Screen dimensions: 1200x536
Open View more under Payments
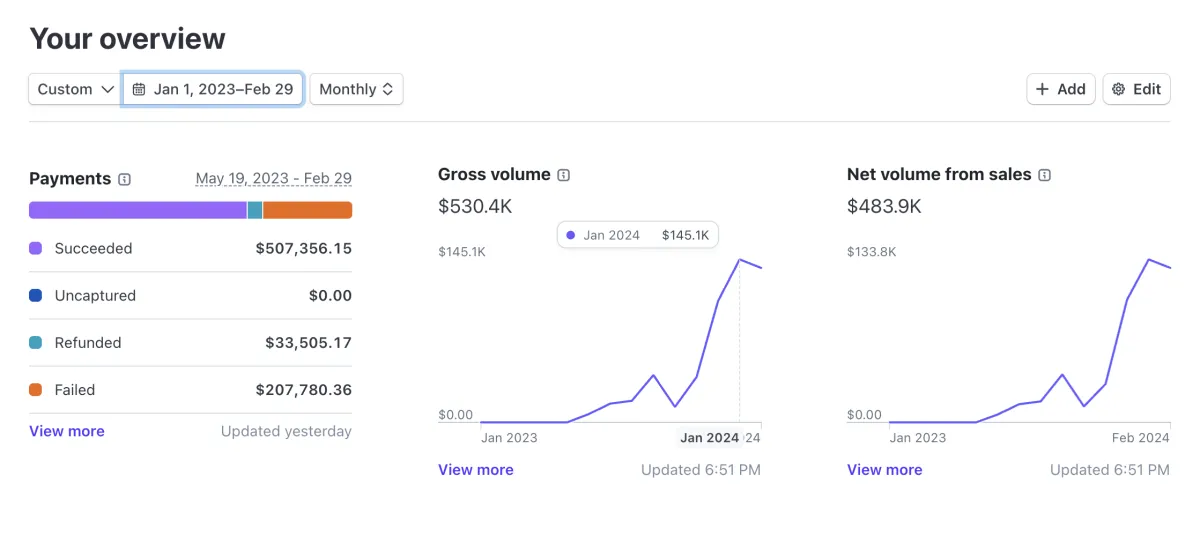pyautogui.click(x=67, y=431)
